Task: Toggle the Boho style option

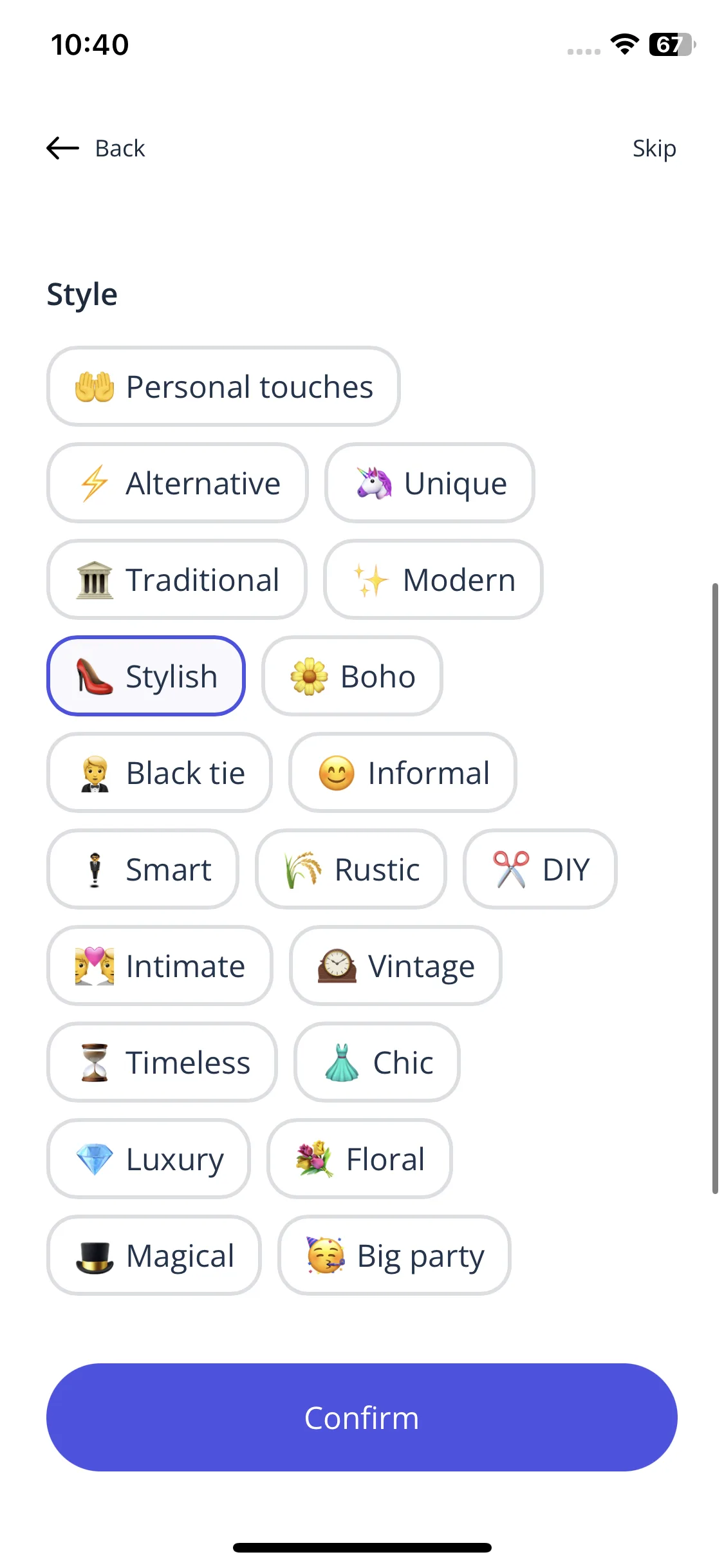Action: click(x=352, y=676)
